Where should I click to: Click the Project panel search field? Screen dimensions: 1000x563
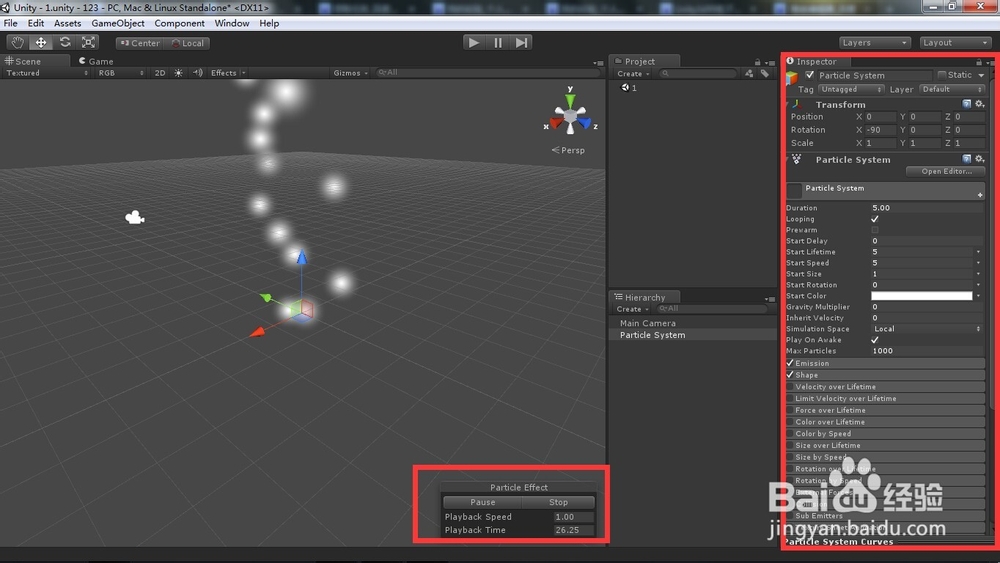tap(697, 74)
